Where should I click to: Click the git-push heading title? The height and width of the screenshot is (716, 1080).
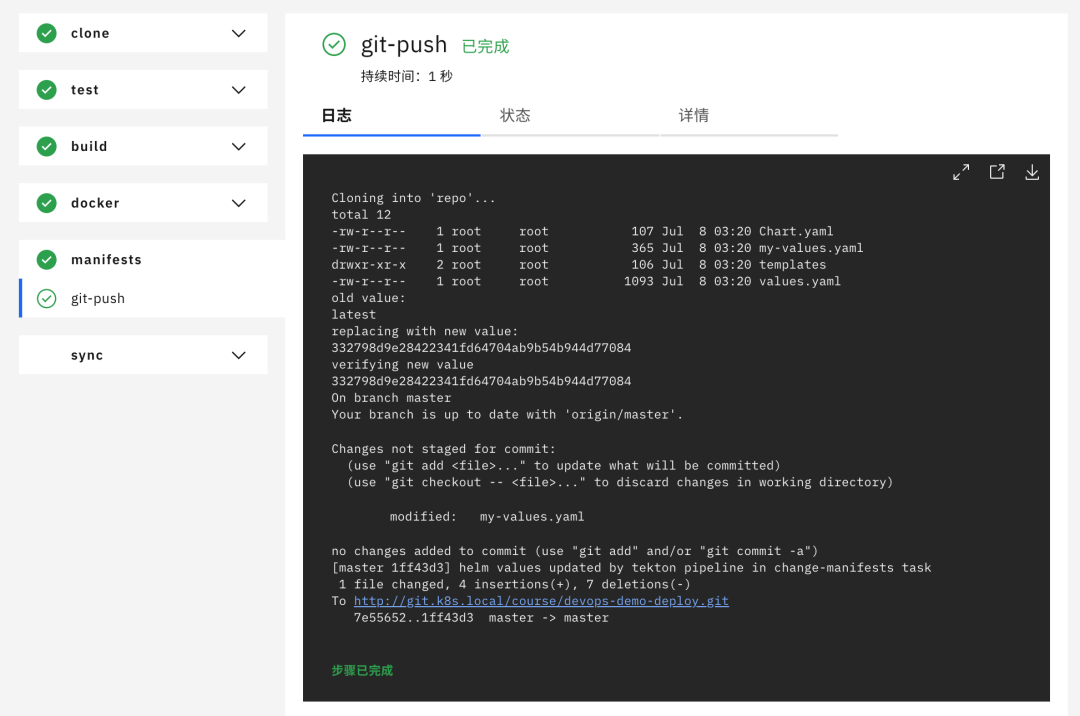coord(404,45)
